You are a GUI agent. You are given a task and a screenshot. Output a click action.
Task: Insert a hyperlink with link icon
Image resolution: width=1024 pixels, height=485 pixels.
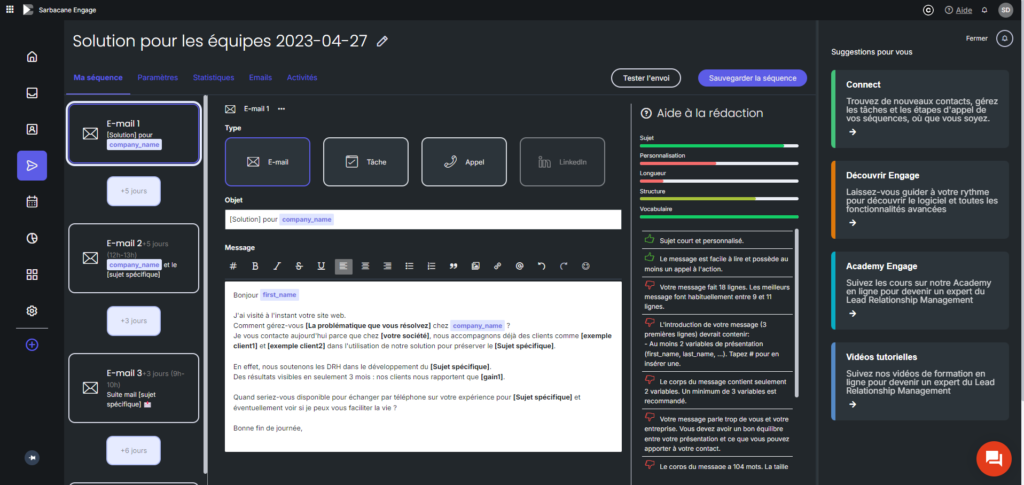pos(498,266)
